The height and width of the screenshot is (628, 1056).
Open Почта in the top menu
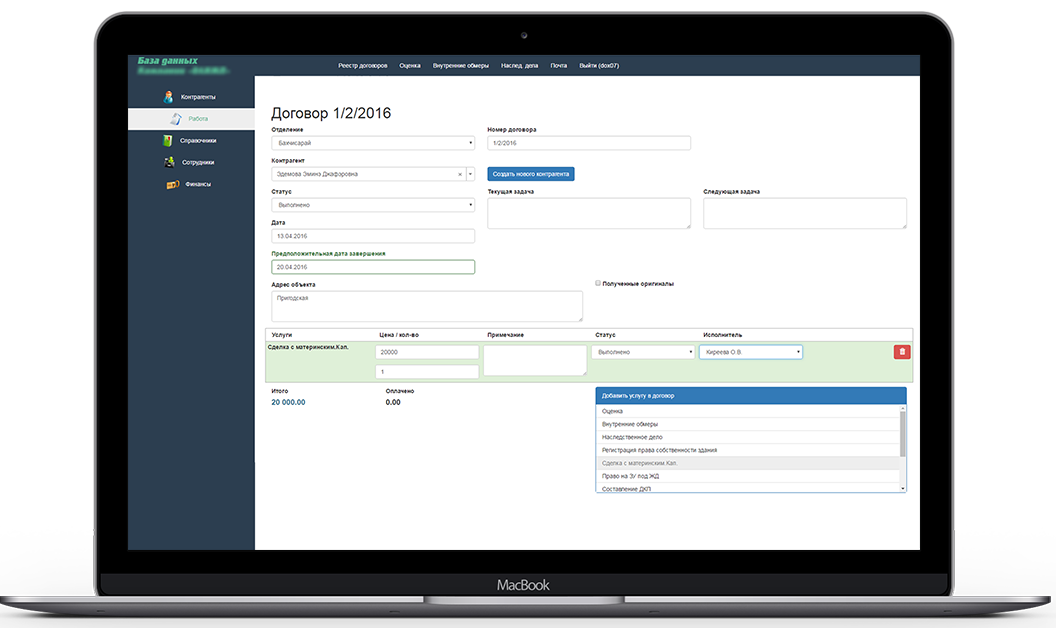coord(558,65)
